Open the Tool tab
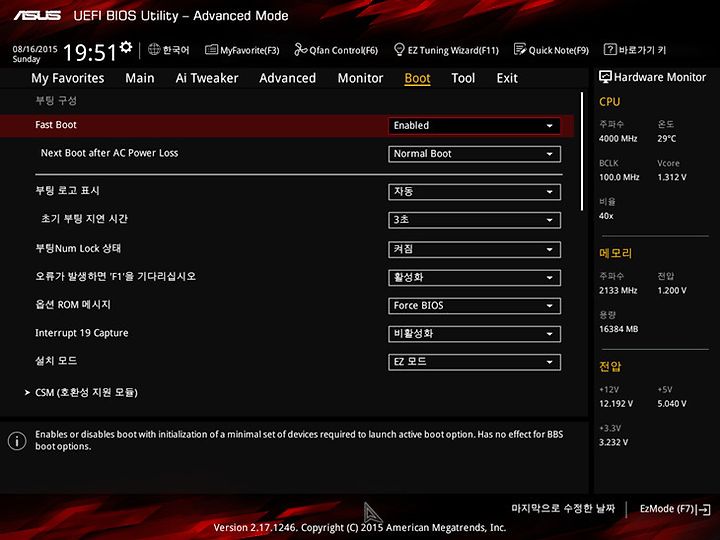This screenshot has width=720, height=540. [x=463, y=78]
